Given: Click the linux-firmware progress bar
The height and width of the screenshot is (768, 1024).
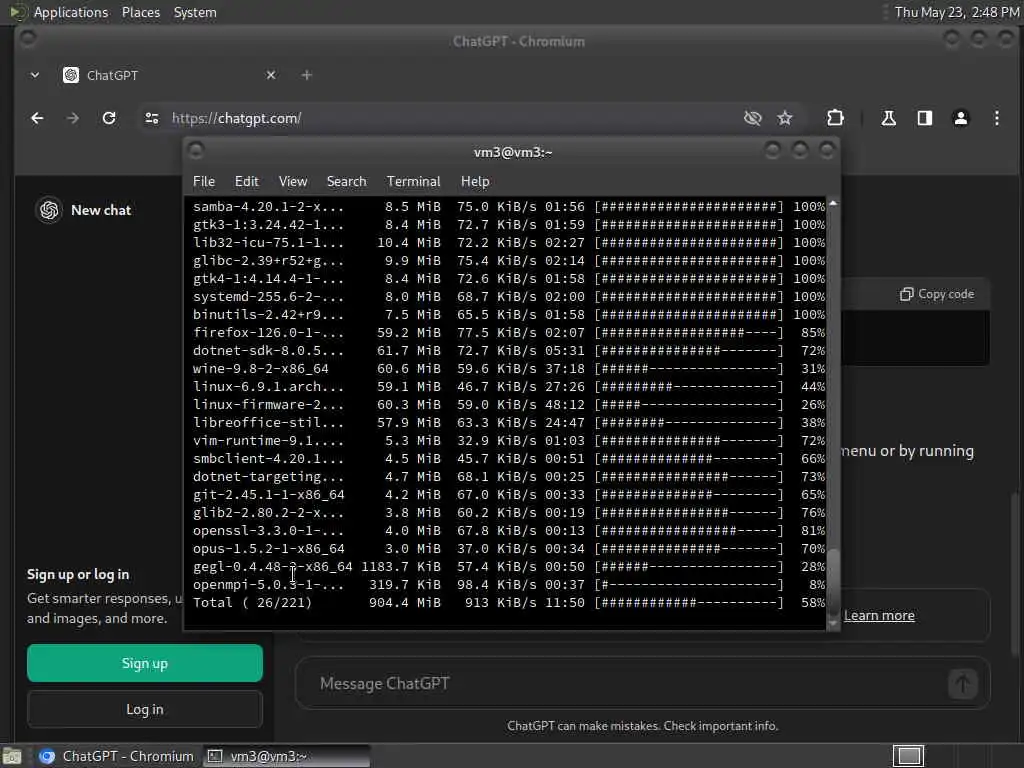Looking at the screenshot, I should (x=689, y=405).
